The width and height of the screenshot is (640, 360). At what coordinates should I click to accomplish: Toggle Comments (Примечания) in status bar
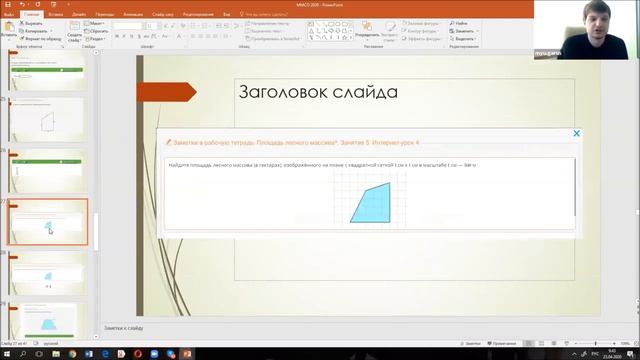pyautogui.click(x=502, y=344)
